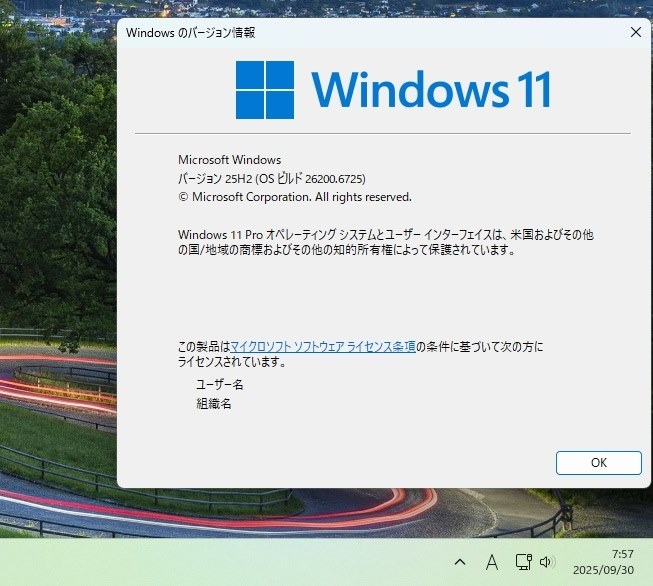Viewport: 653px width, 586px height.
Task: Click the IME input mode A indicator
Action: coord(492,562)
